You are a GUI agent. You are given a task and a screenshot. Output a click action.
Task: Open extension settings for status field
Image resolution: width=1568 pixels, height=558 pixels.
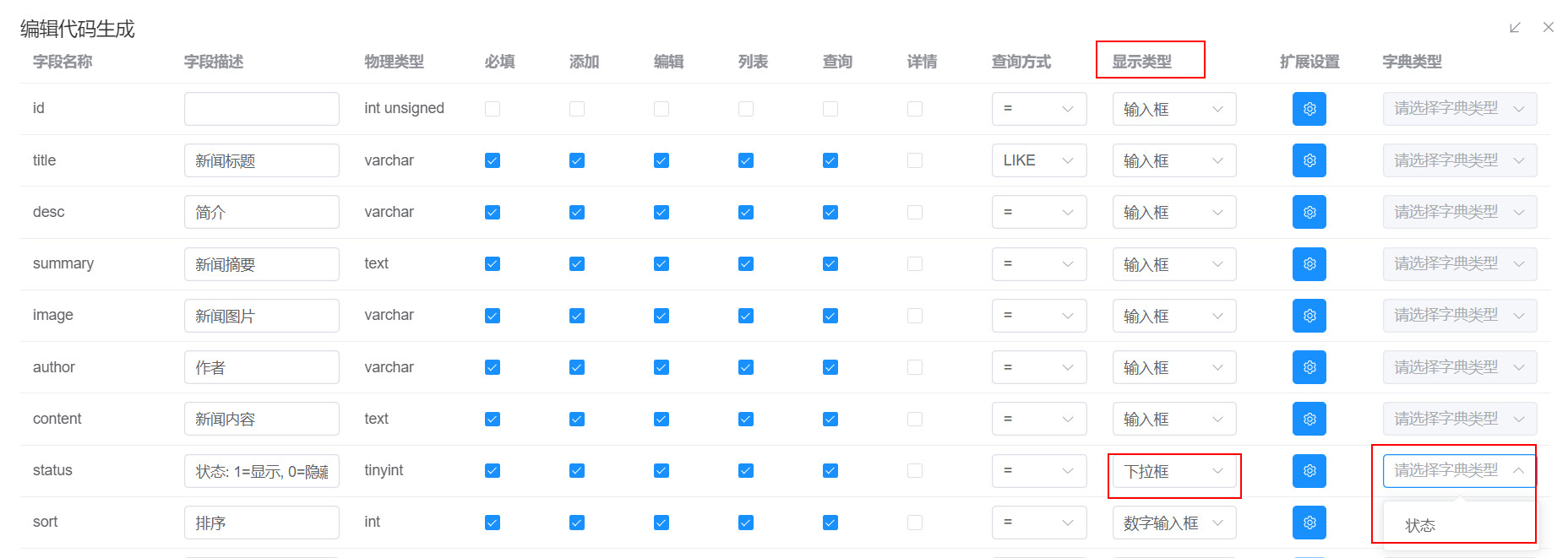click(1309, 471)
